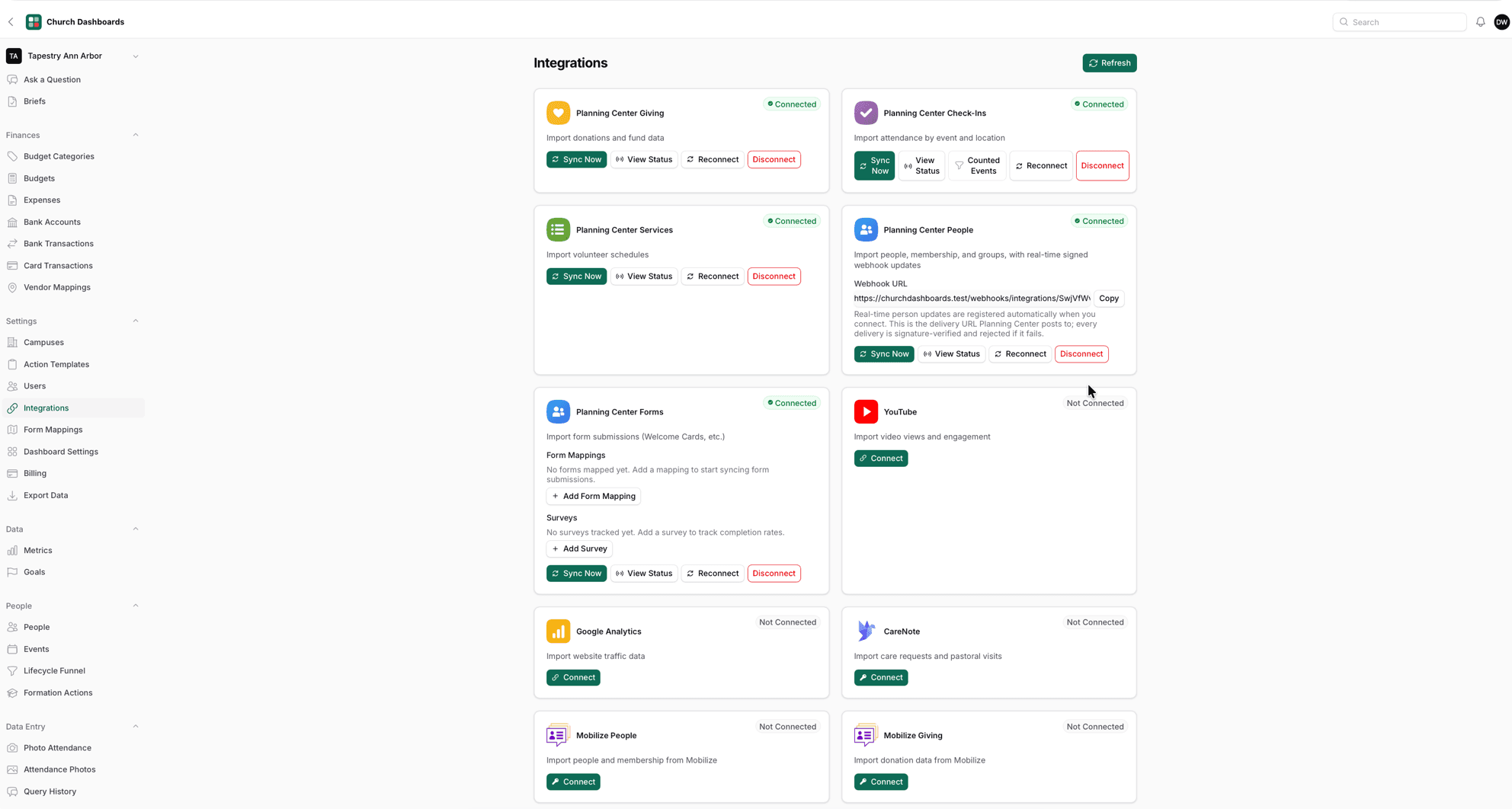The image size is (1512, 809).
Task: Click the Google Analytics bar chart icon
Action: coord(558,632)
